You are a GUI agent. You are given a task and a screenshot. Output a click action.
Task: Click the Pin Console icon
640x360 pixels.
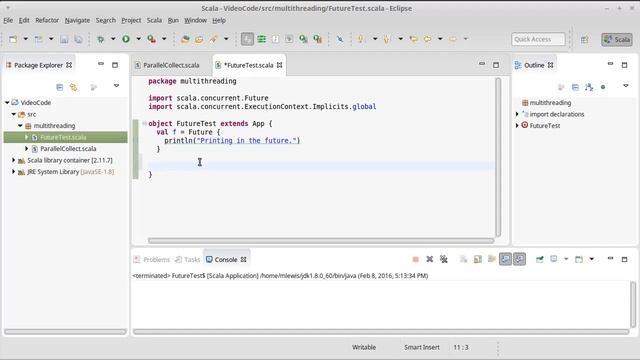coord(540,259)
